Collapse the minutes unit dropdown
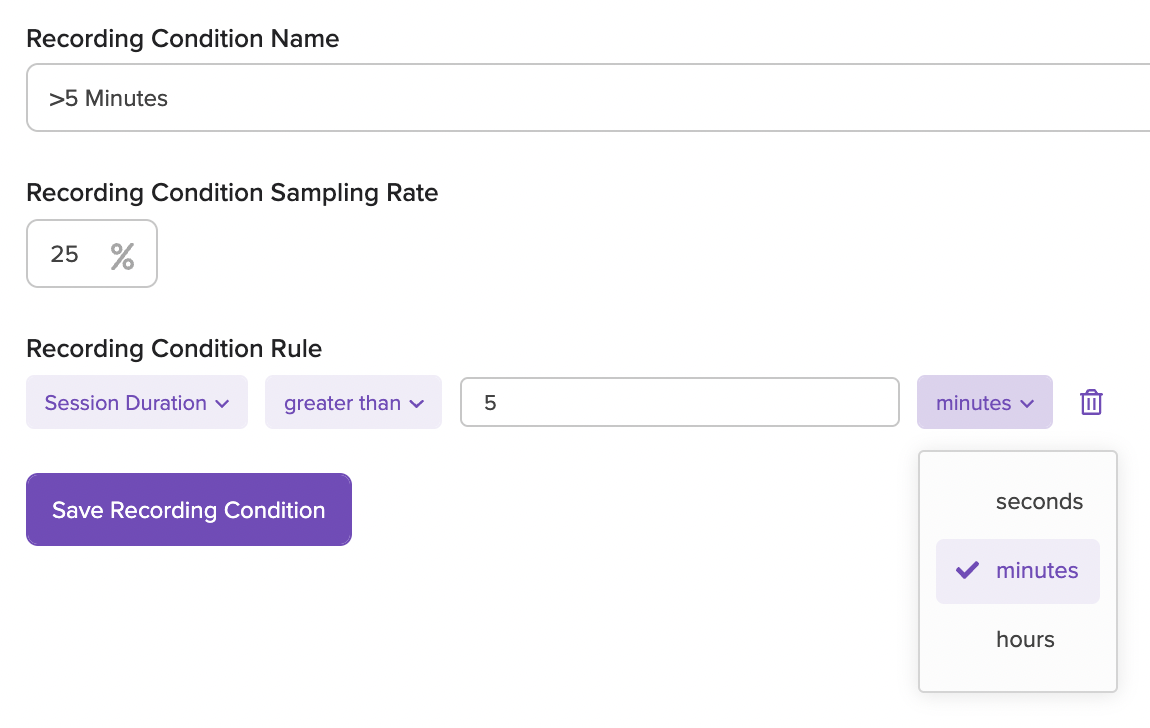Viewport: 1150px width, 728px height. (984, 403)
